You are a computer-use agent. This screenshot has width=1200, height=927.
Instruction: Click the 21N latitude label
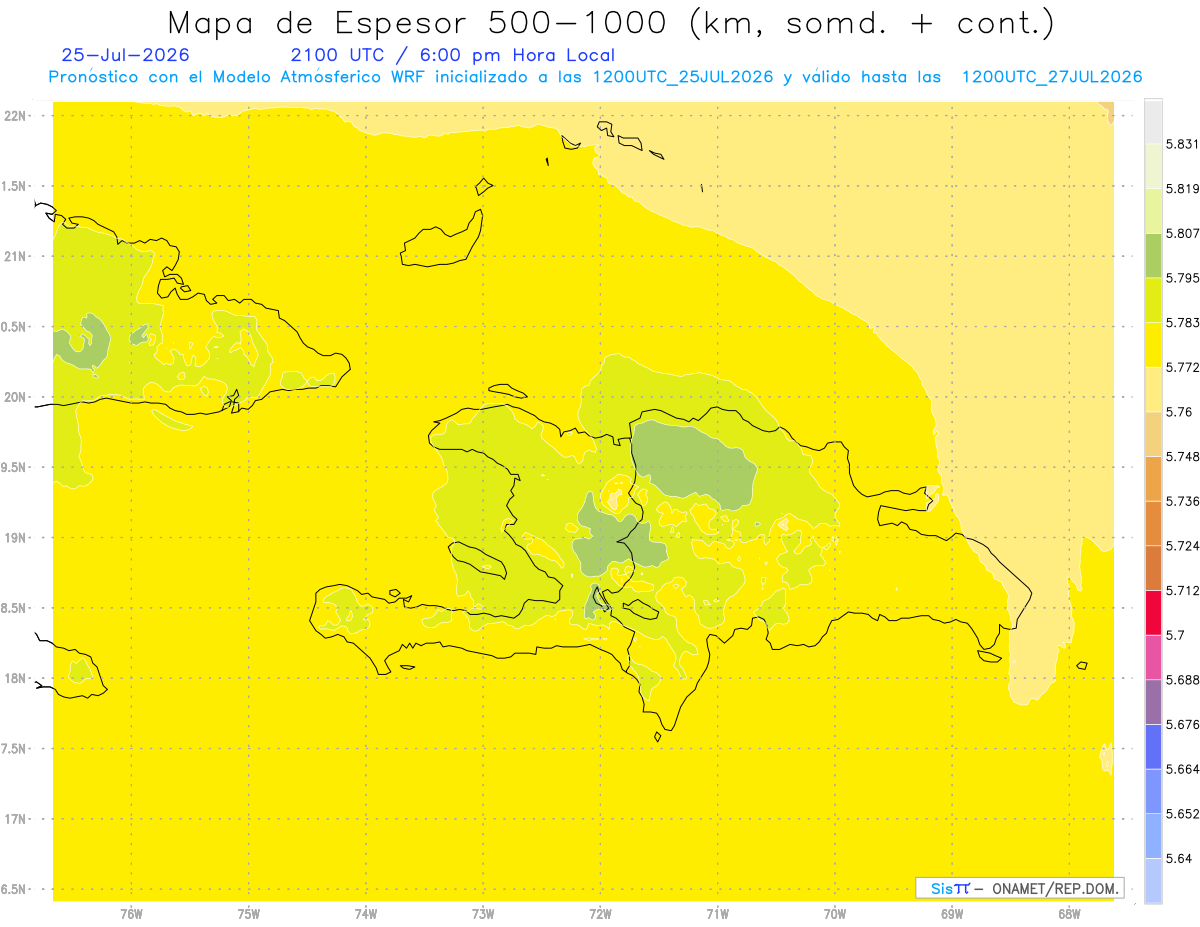(x=15, y=257)
